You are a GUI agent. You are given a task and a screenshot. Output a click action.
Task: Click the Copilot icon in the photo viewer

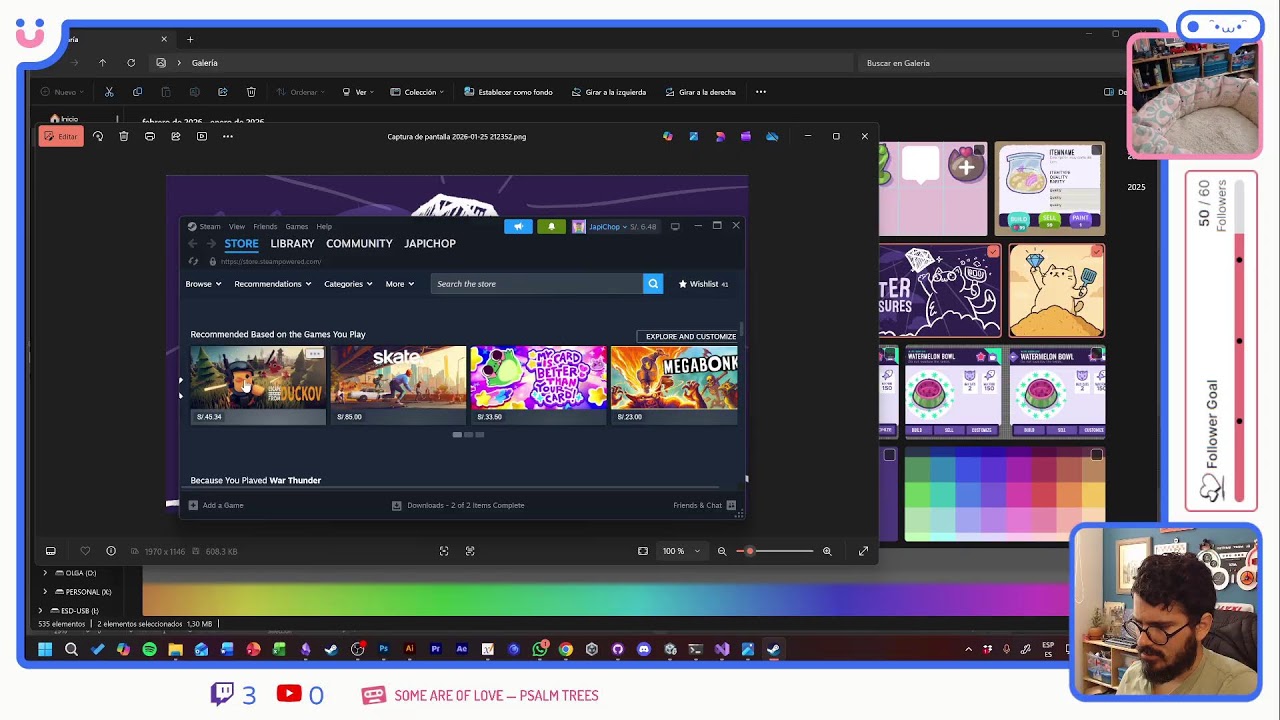668,136
